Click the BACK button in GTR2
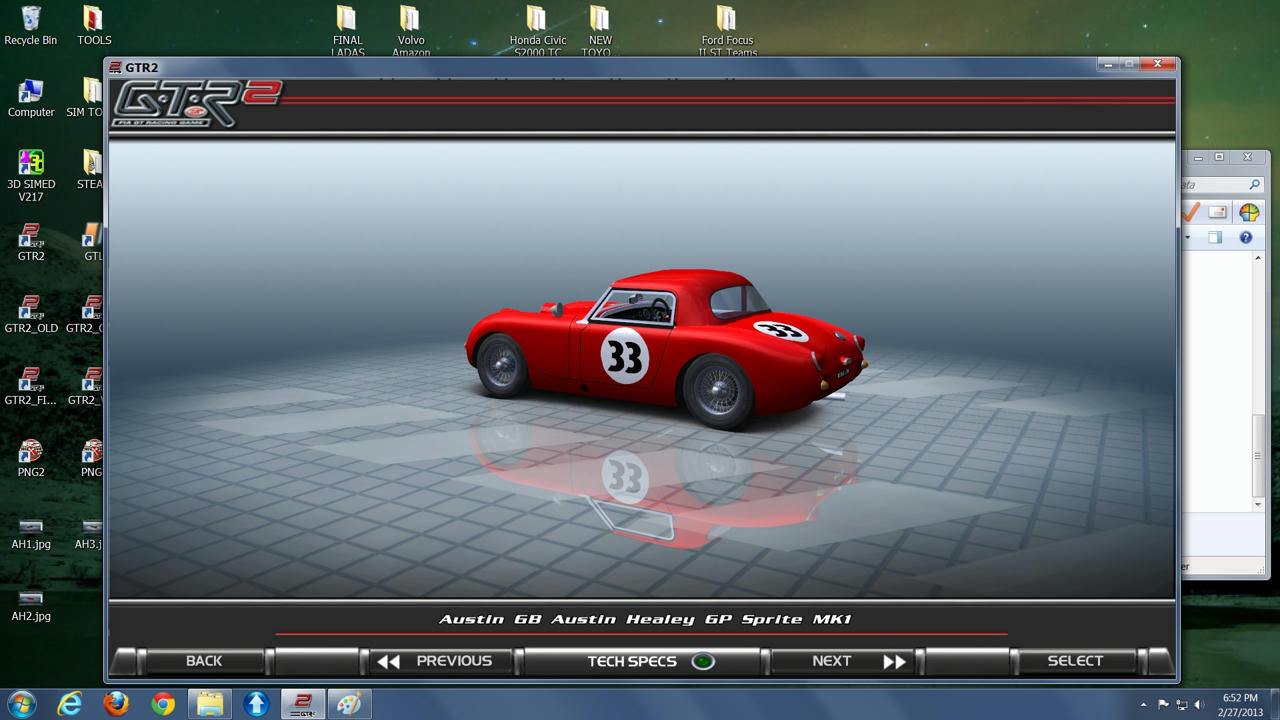 (204, 661)
